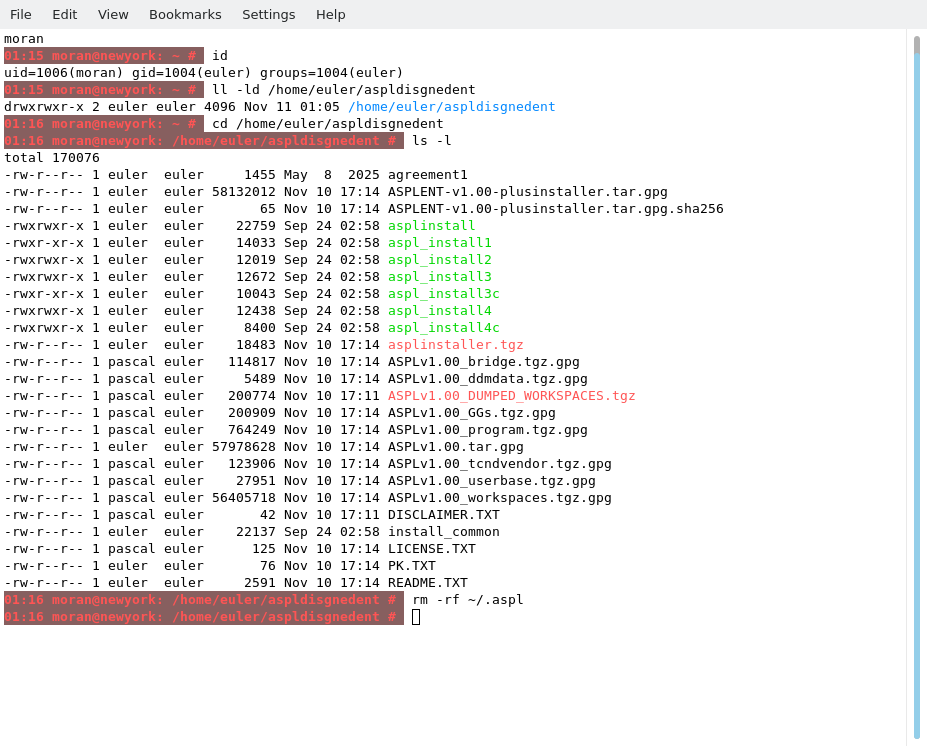Click the terminal cursor at the last prompt
The image size is (927, 746).
click(x=416, y=617)
